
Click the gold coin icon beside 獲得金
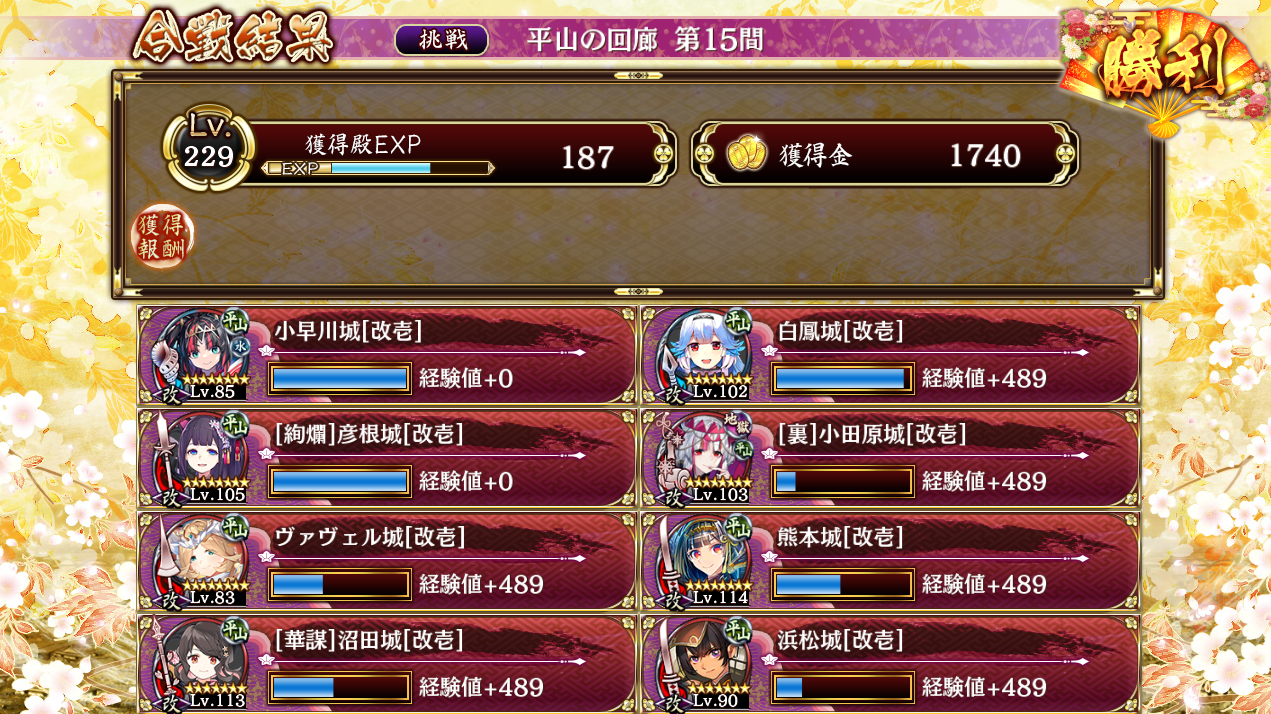point(747,154)
